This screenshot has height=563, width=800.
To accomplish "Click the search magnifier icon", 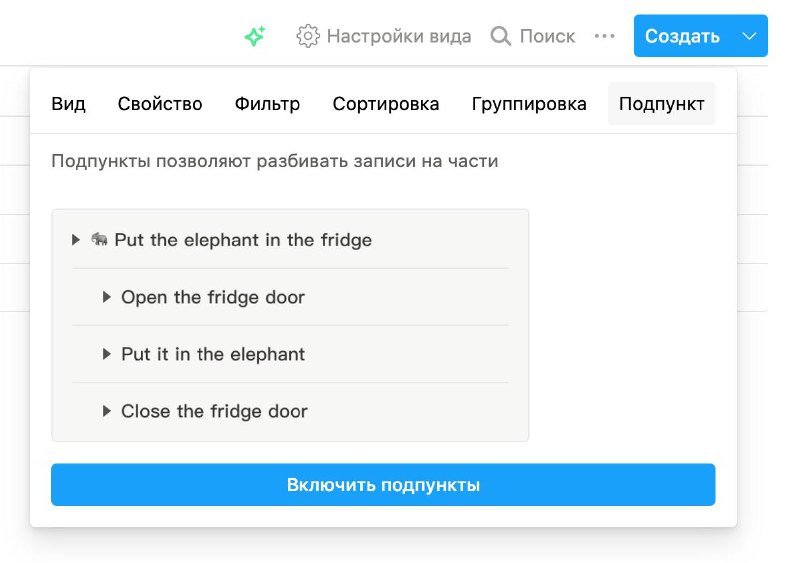I will (501, 36).
